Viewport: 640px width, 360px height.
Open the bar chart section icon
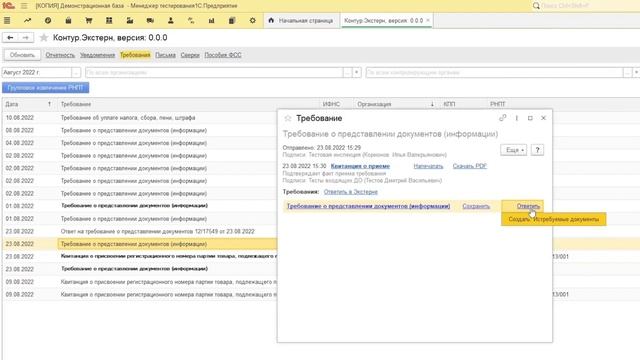click(211, 20)
